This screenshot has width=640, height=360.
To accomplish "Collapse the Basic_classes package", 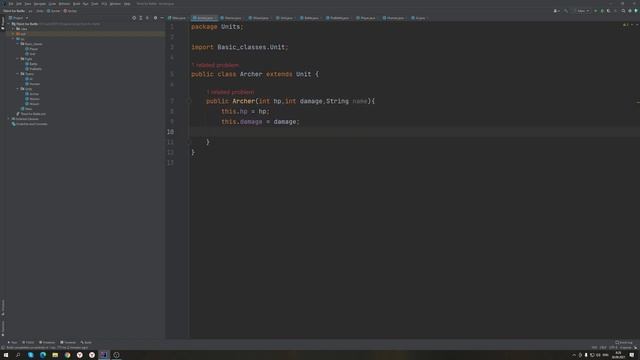I will 18,44.
